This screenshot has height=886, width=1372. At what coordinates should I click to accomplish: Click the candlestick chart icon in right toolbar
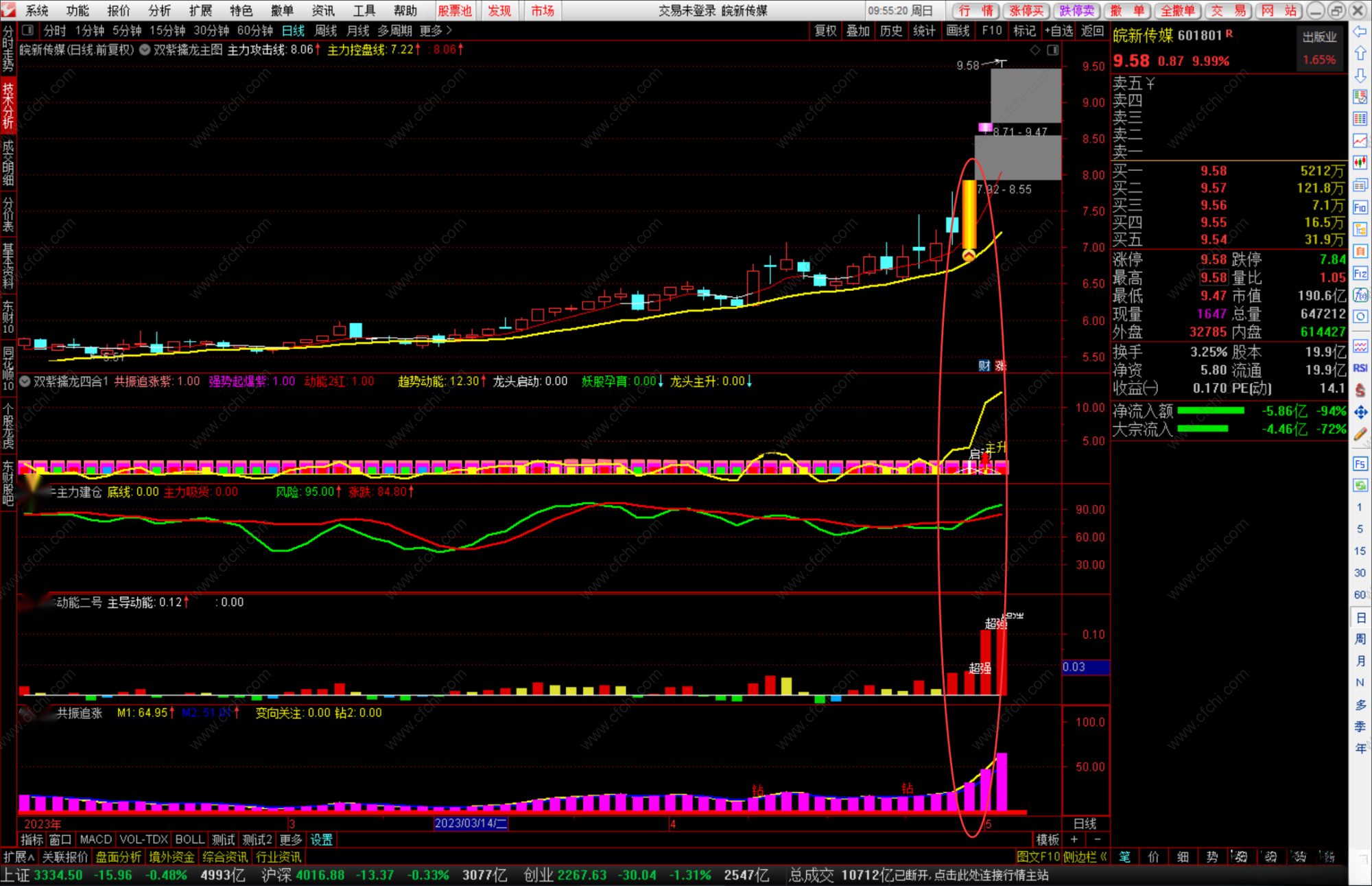pos(1360,163)
